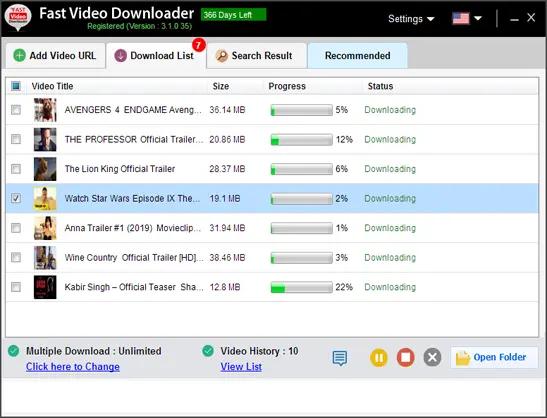The width and height of the screenshot is (547, 418).
Task: Open the blue comment log icon
Action: [339, 358]
